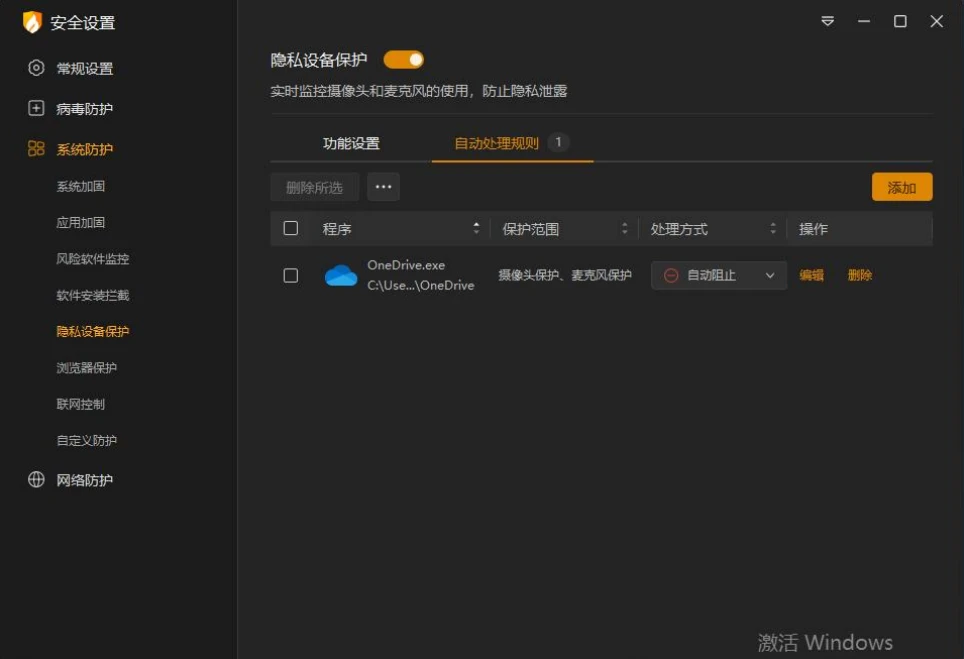Viewport: 964px width, 659px height.
Task: Click the OneDrive.exe program name
Action: [406, 265]
